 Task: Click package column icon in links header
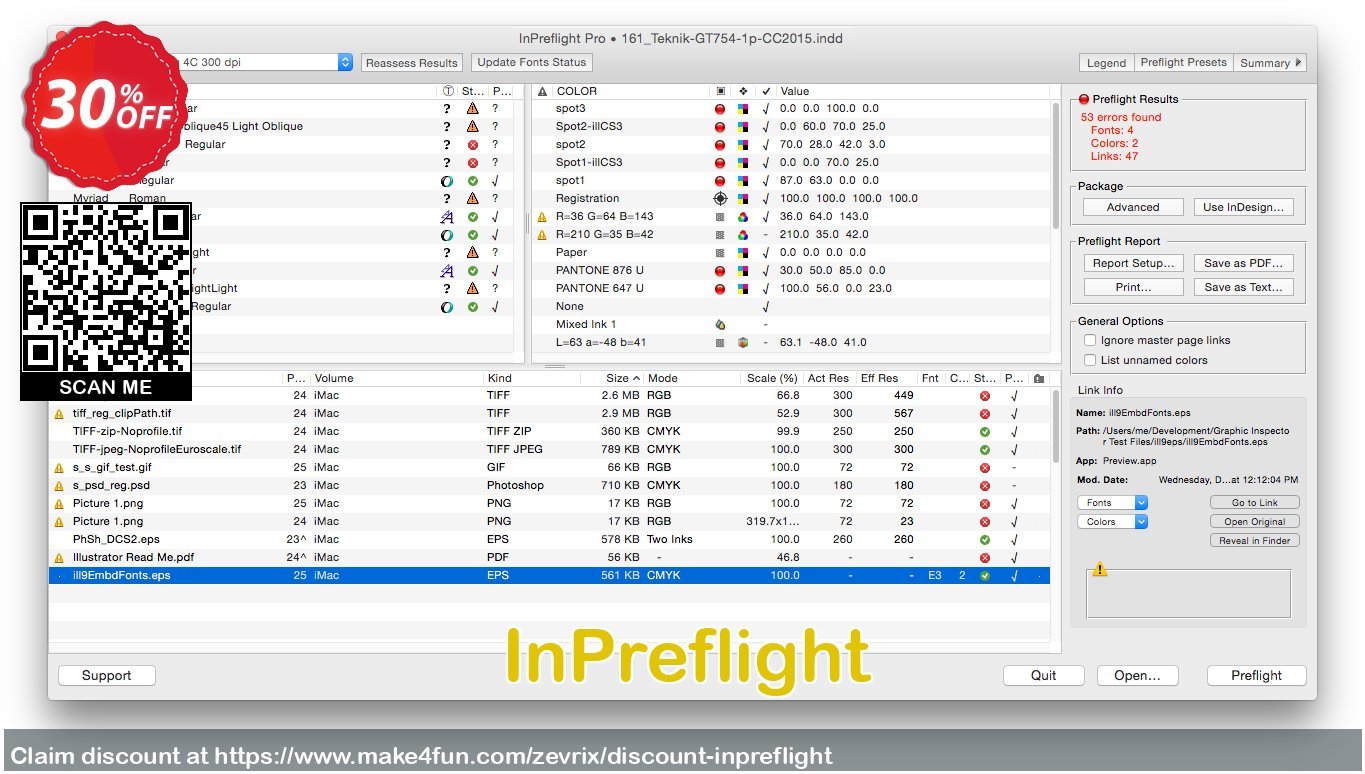tap(1039, 378)
